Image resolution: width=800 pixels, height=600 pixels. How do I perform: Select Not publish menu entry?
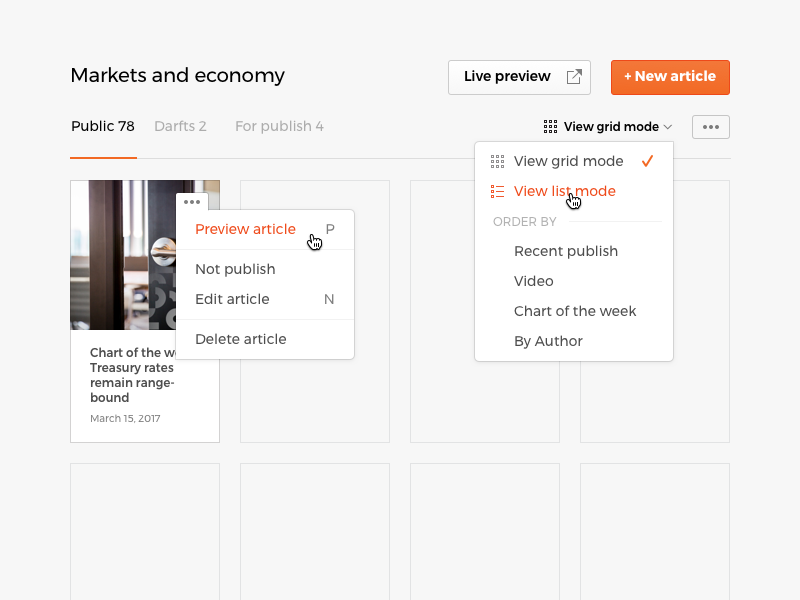[235, 269]
